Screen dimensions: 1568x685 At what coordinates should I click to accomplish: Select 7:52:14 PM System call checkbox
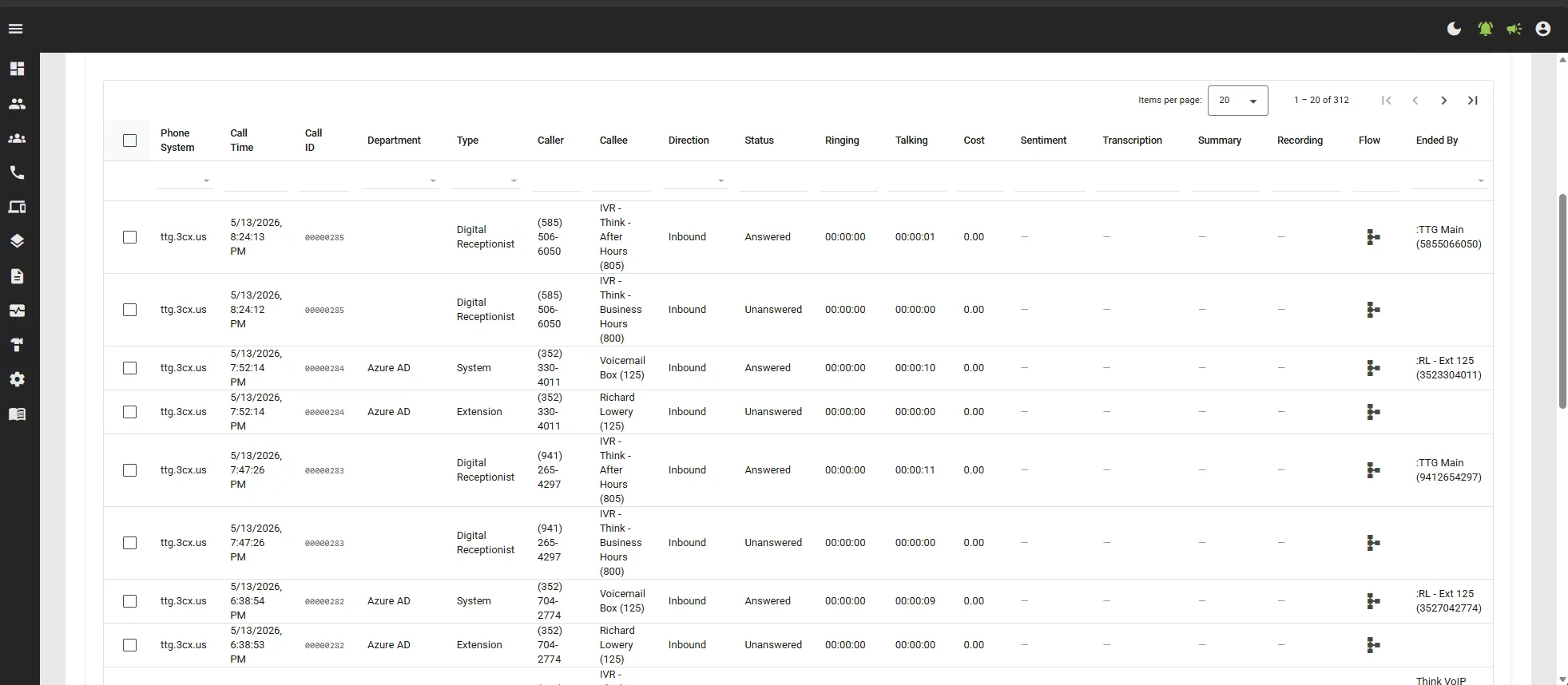coord(130,368)
